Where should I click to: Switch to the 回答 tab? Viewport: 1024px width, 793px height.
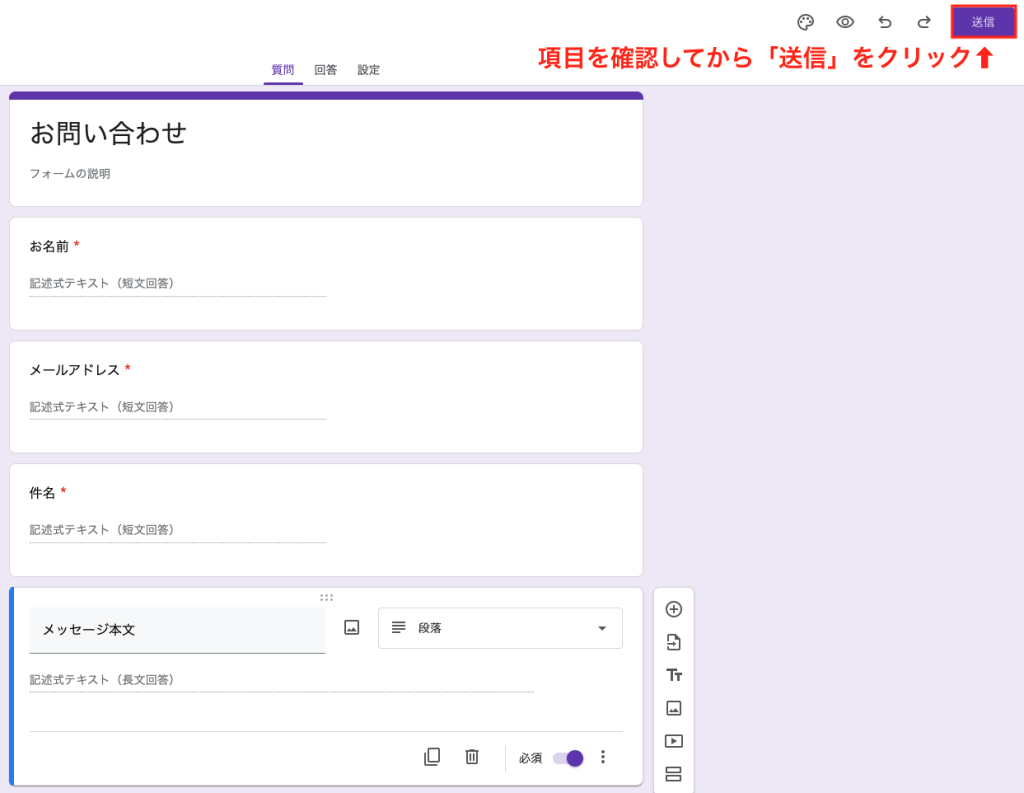click(325, 70)
